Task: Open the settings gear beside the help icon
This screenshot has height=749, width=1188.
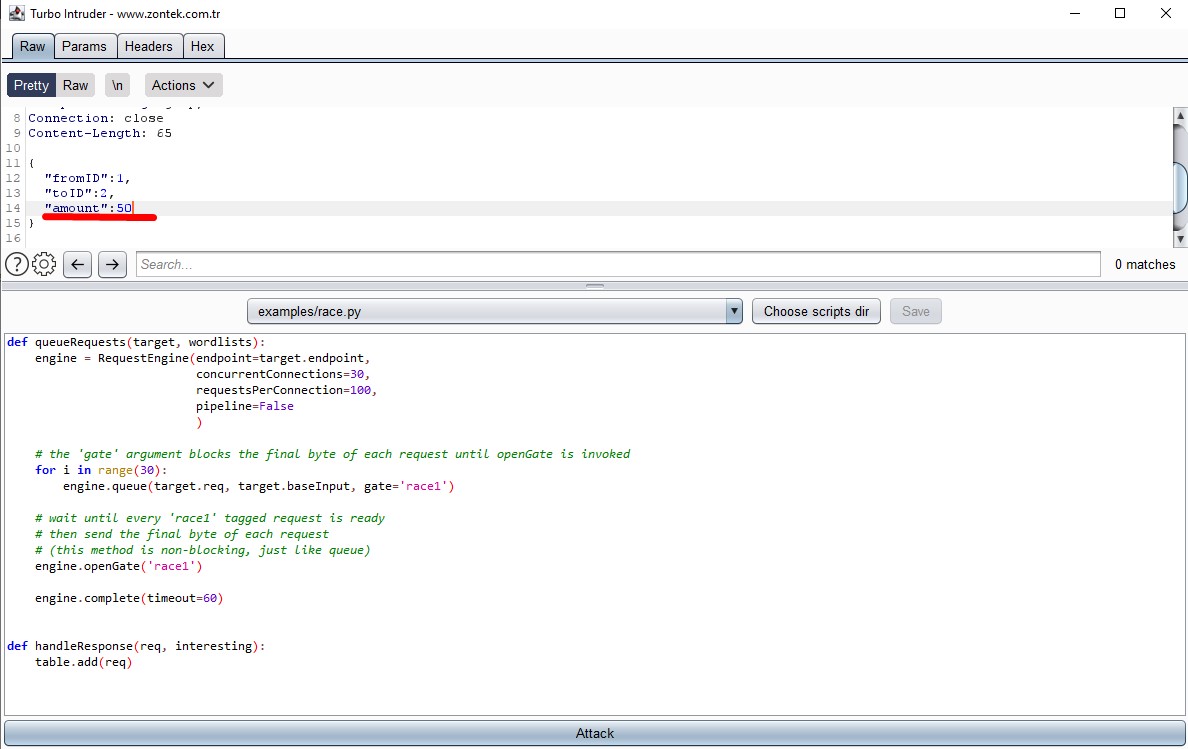Action: [43, 264]
